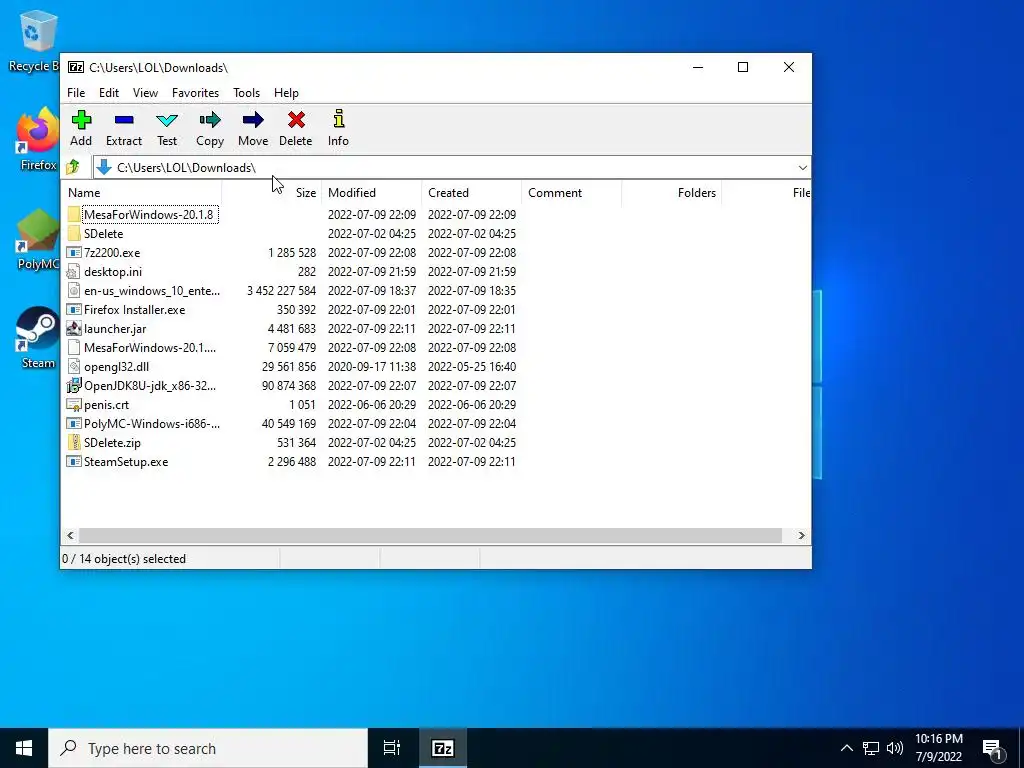This screenshot has width=1024, height=768.
Task: Click the Windows Start button
Action: [x=24, y=748]
